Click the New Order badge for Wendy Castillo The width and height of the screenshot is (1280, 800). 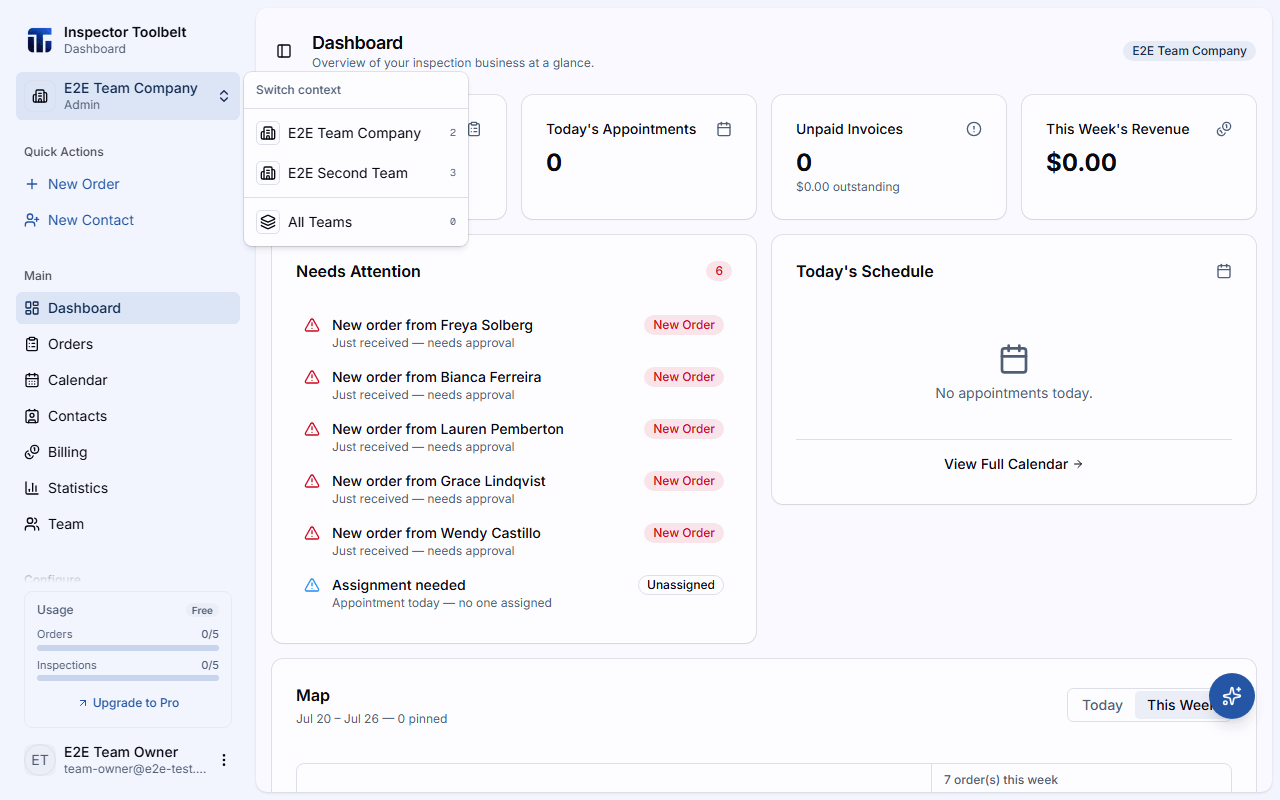684,533
